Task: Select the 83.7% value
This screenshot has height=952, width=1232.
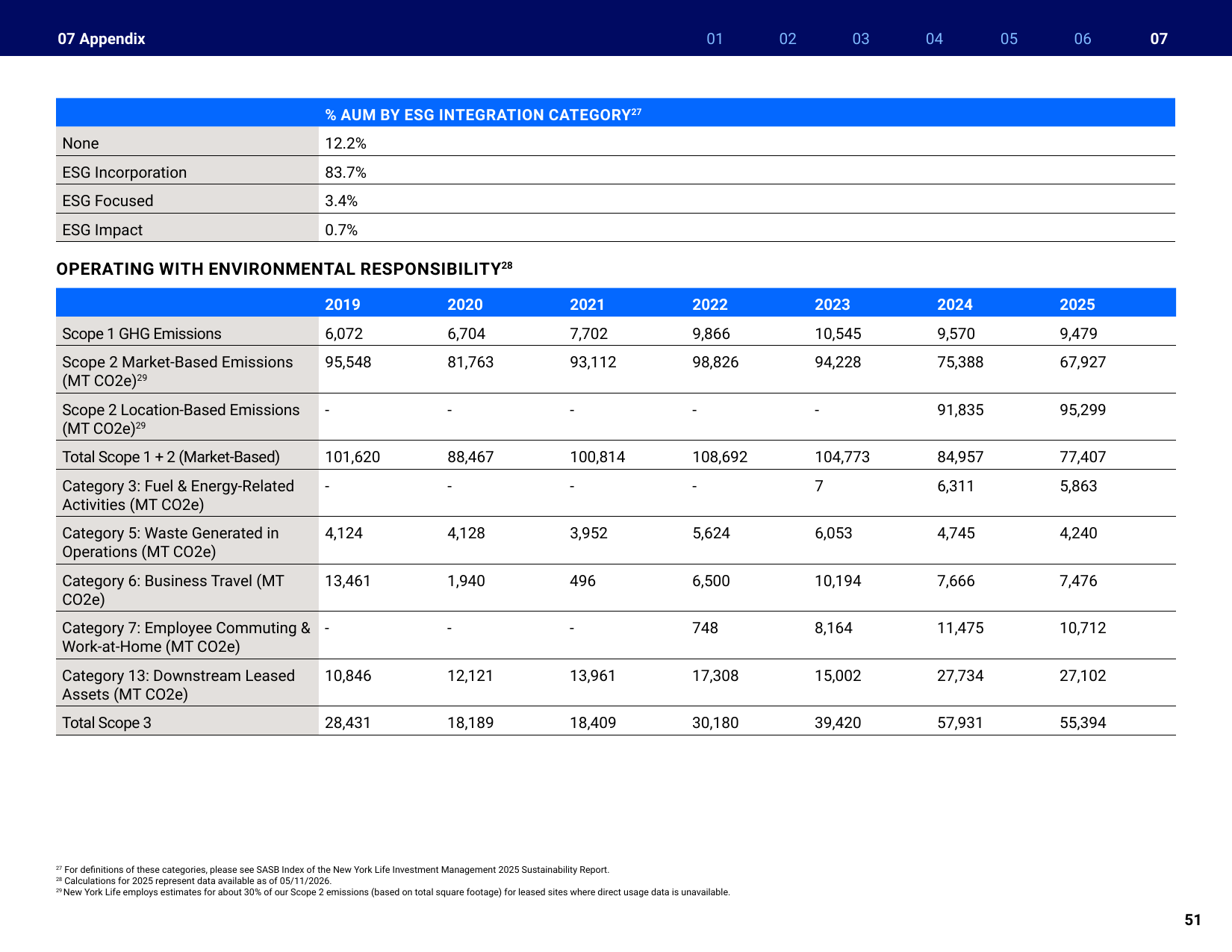Action: pyautogui.click(x=346, y=172)
